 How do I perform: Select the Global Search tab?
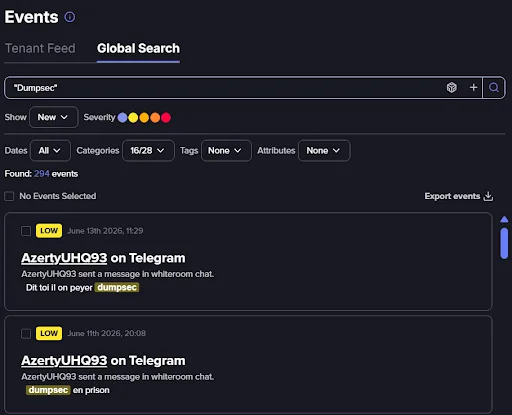click(138, 48)
